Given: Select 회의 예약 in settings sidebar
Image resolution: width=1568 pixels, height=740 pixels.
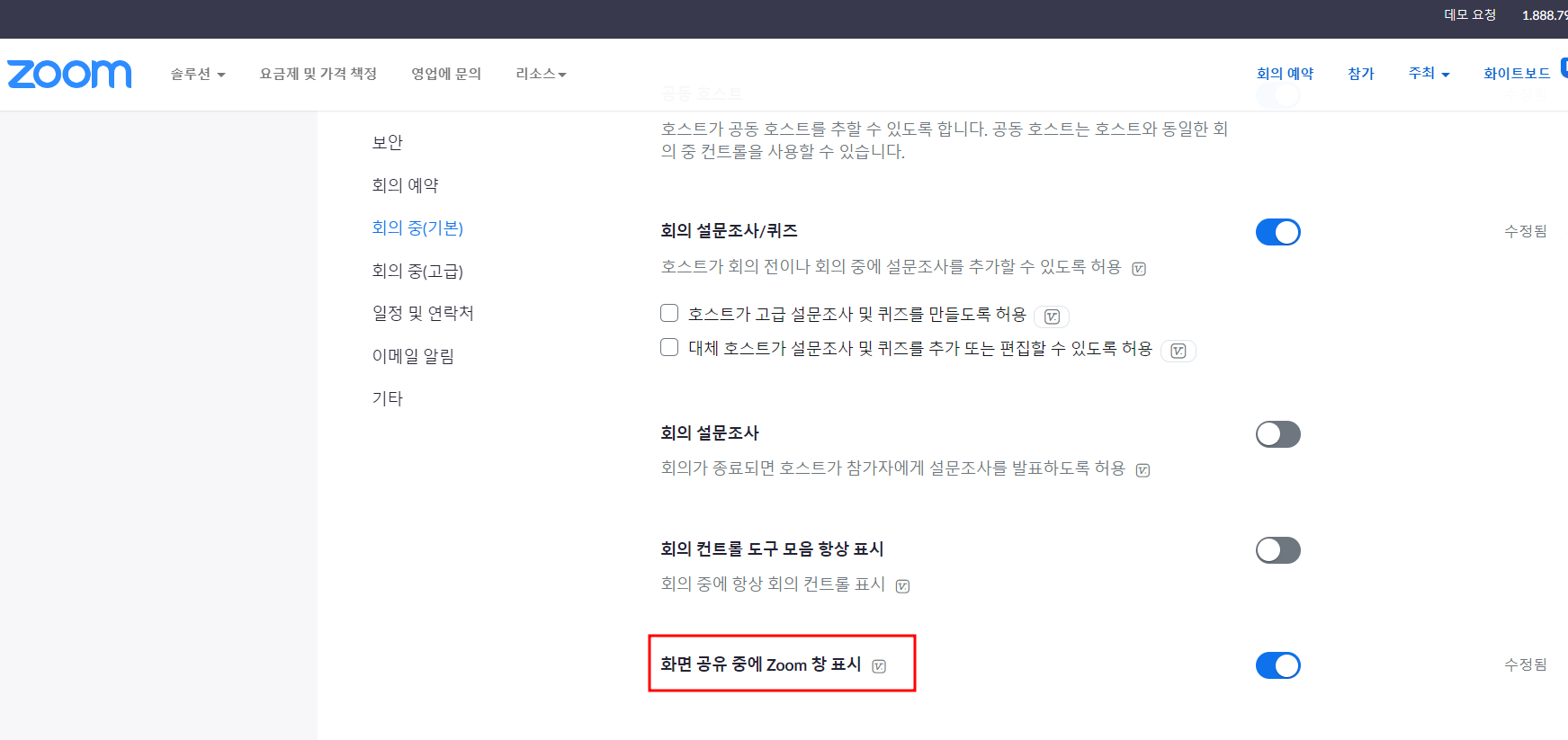Looking at the screenshot, I should pyautogui.click(x=405, y=185).
